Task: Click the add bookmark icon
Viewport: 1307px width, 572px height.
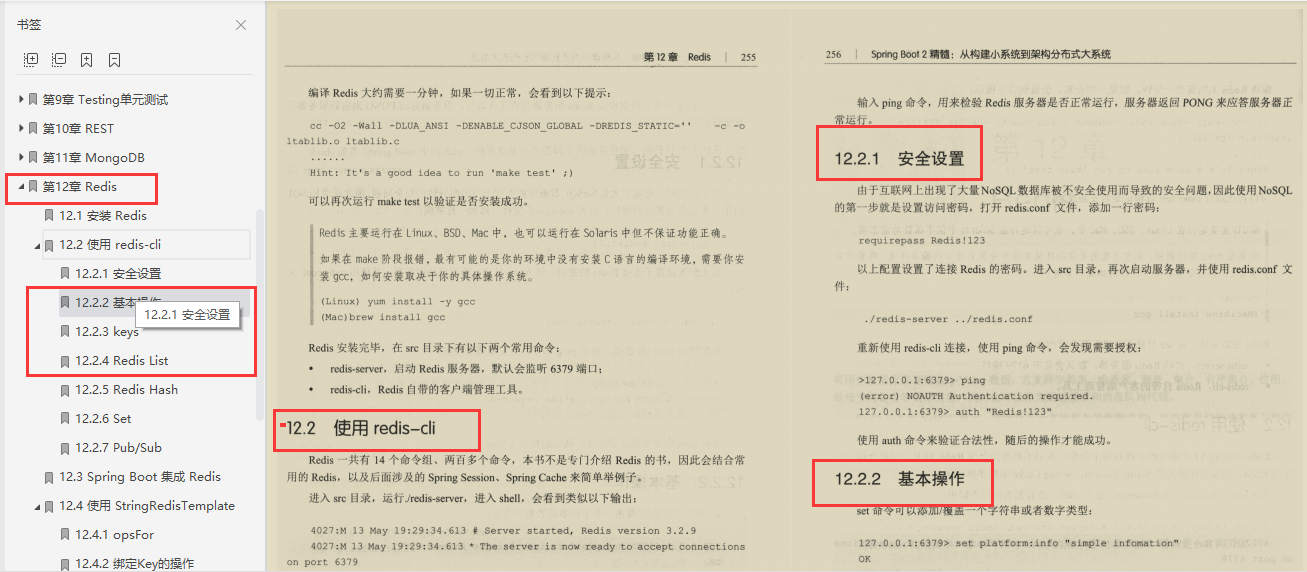Action: 87,60
